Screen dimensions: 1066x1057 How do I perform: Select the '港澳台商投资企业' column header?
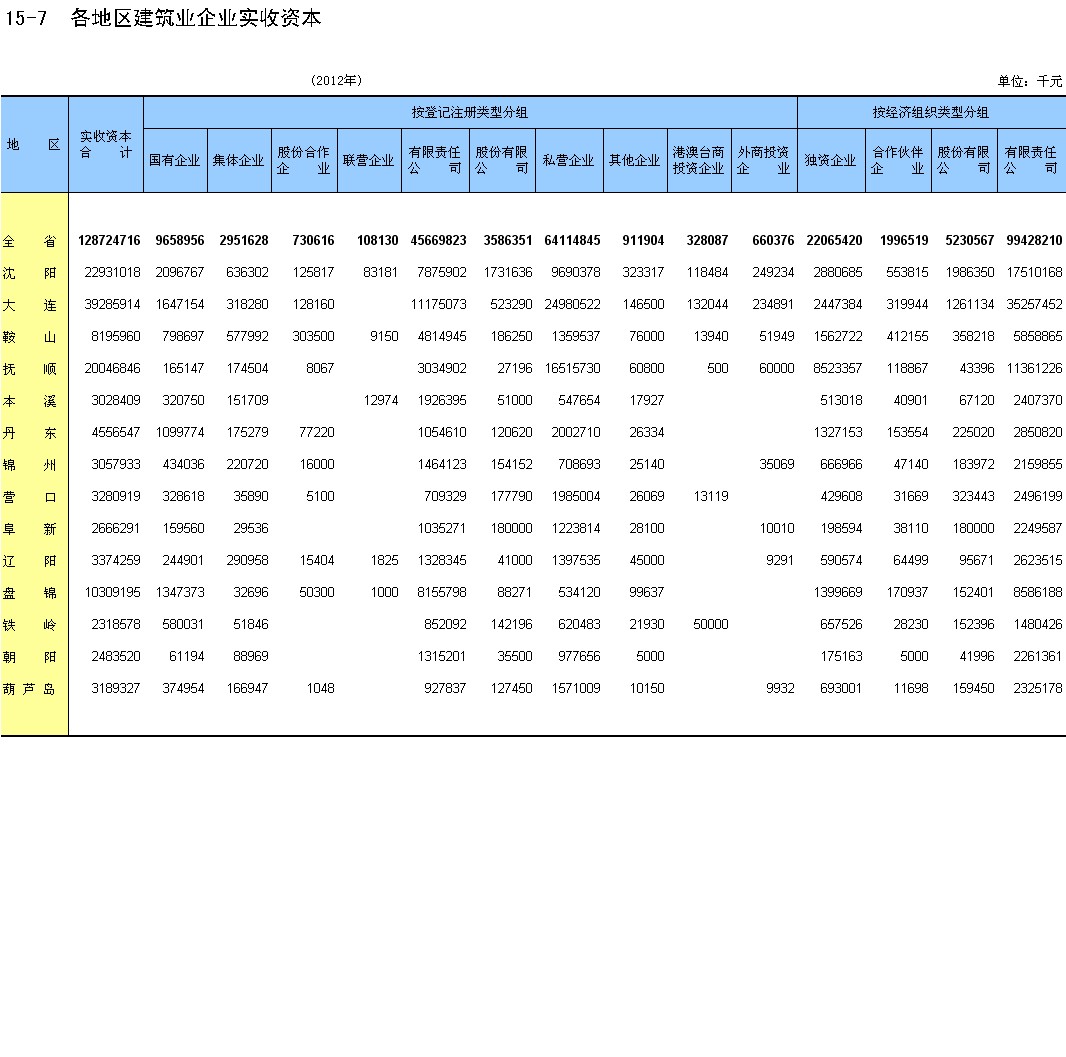699,160
